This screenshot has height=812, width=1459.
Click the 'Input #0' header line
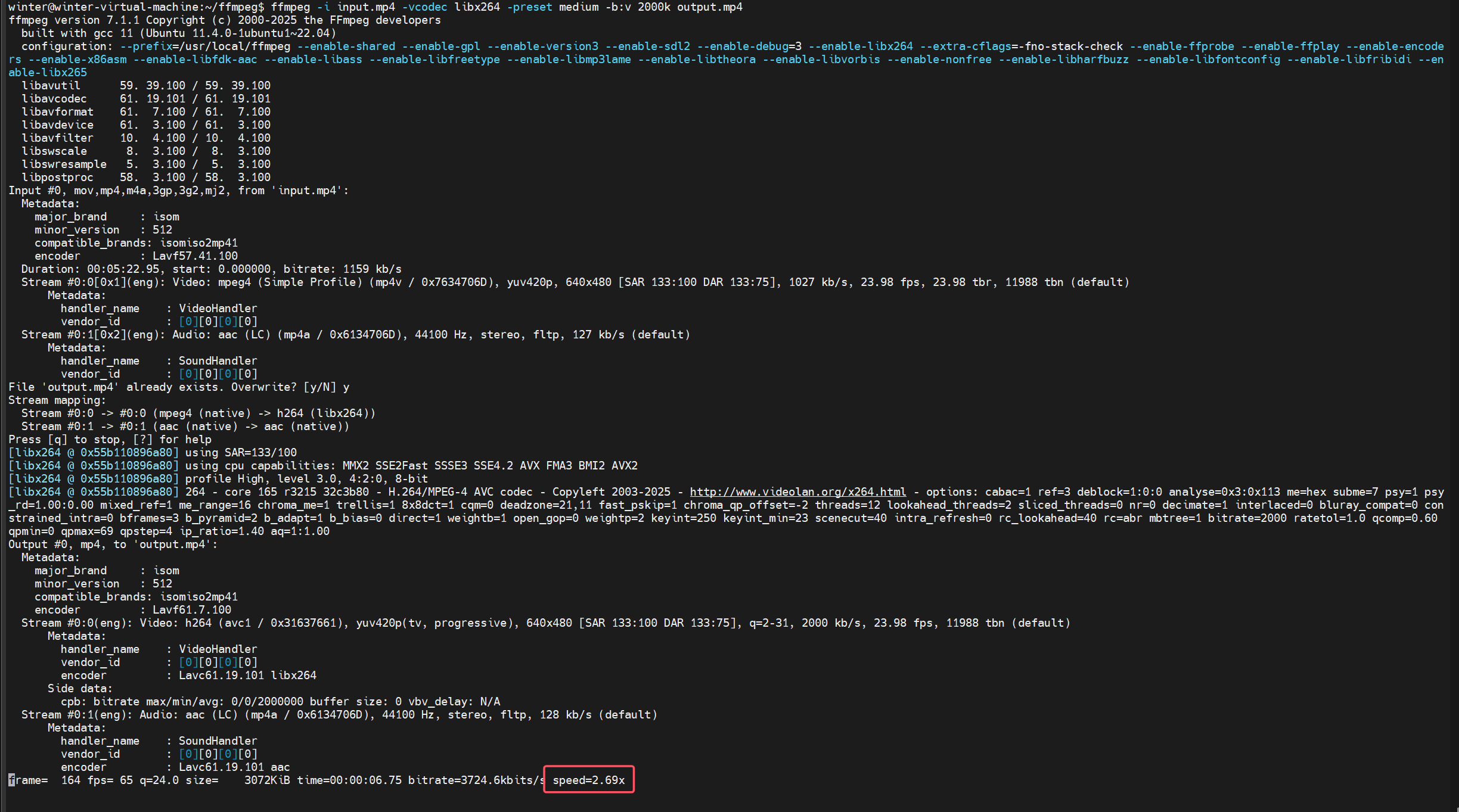pos(178,191)
